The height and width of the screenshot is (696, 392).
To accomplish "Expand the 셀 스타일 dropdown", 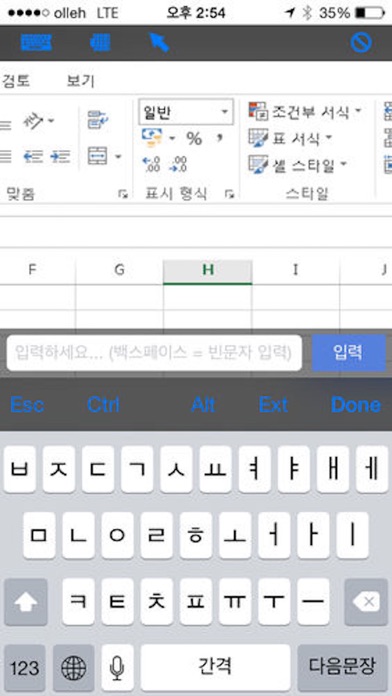I will coord(297,165).
